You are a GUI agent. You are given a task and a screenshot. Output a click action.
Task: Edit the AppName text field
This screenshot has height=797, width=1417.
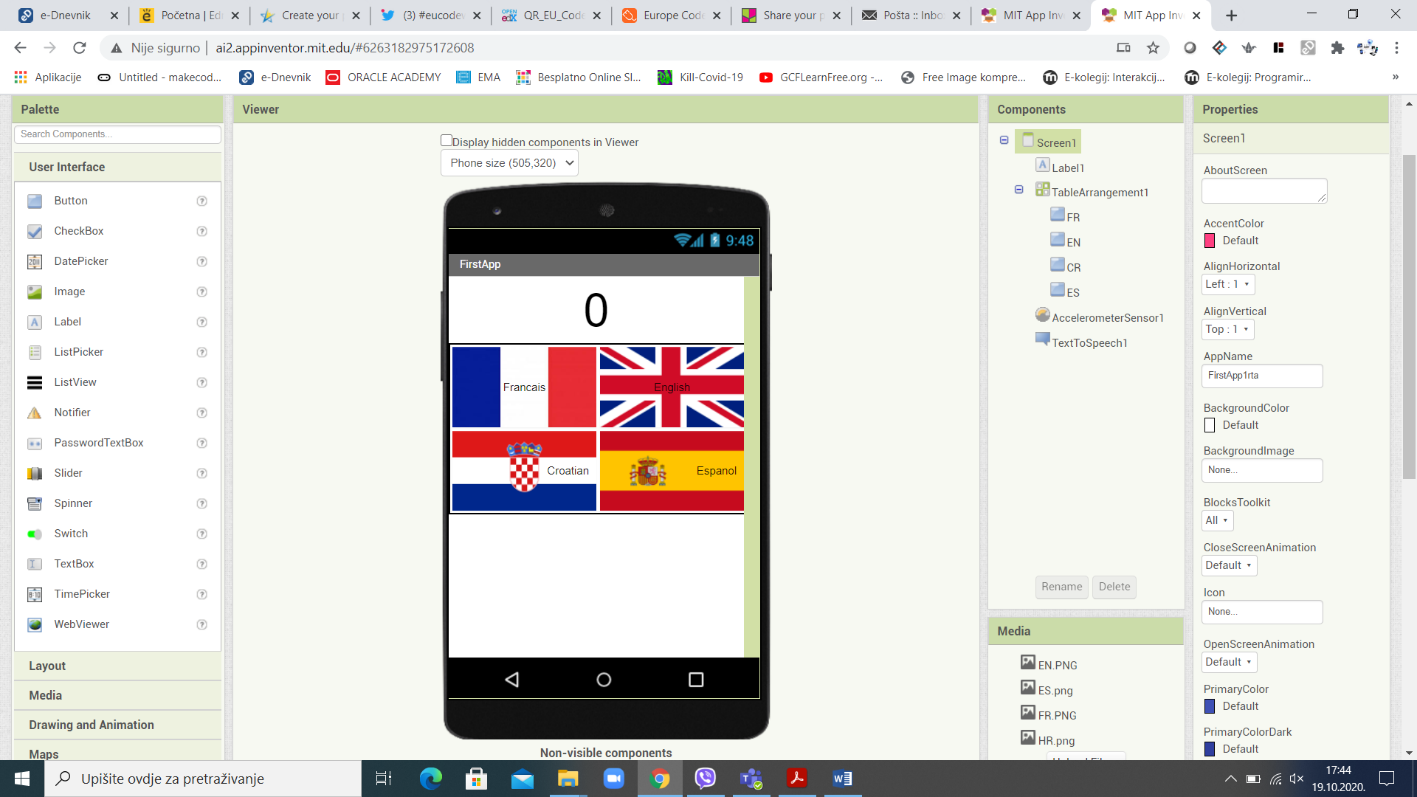click(x=1262, y=376)
